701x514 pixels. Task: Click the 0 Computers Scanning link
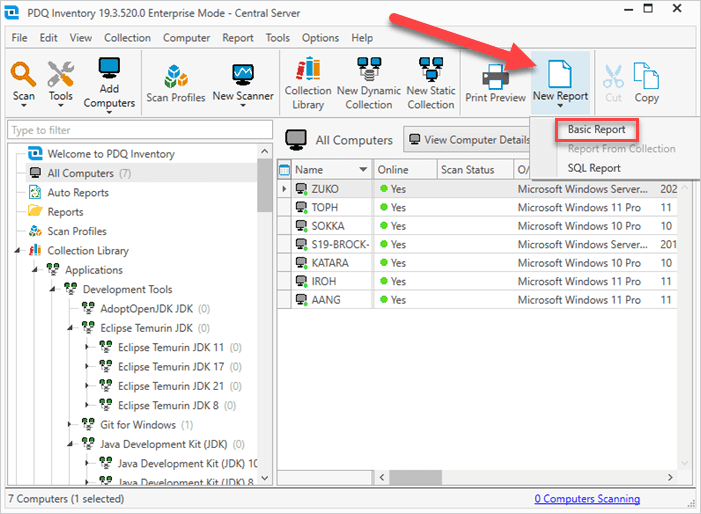tap(587, 498)
